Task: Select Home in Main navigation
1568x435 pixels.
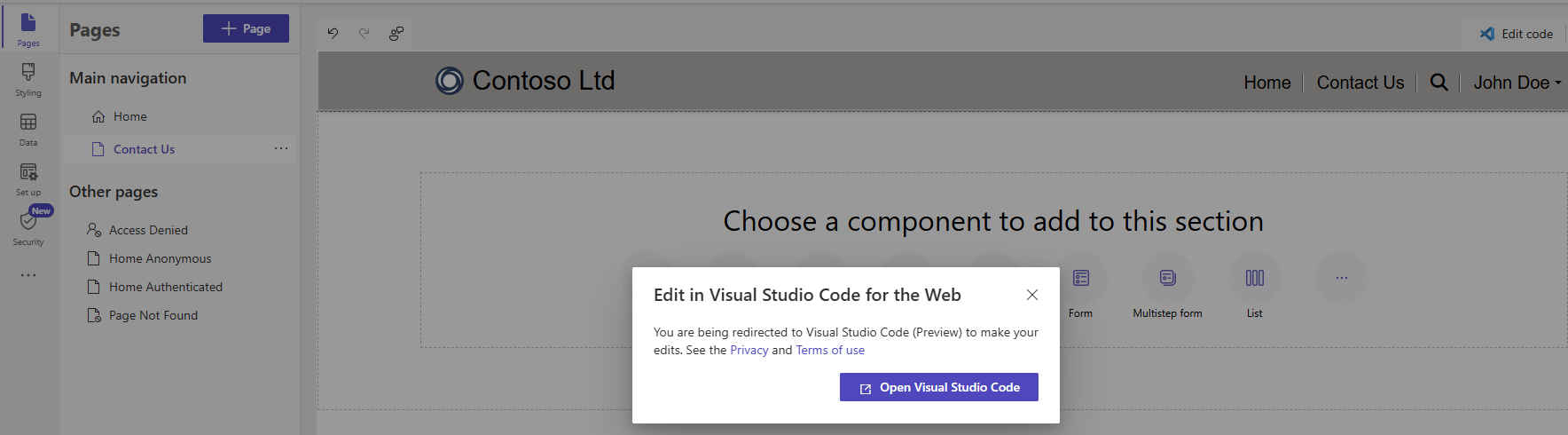Action: click(129, 116)
